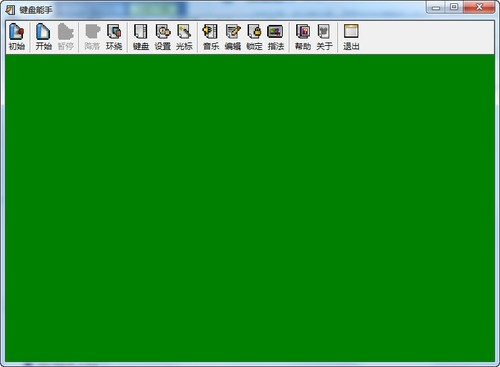Image resolution: width=500 pixels, height=367 pixels.
Task: Start practice with the 开始 icon
Action: 43,37
